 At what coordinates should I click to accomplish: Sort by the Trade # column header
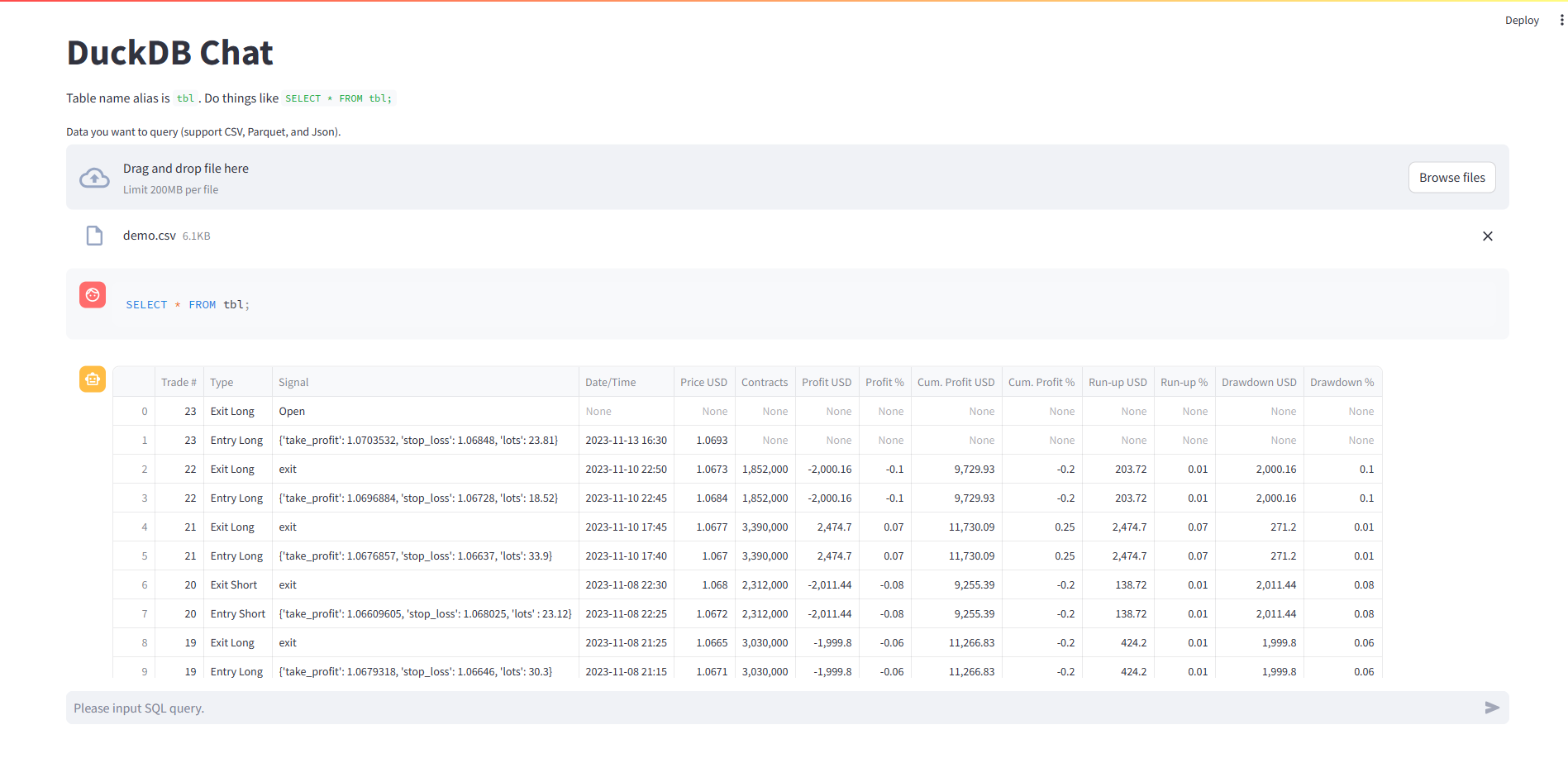(179, 382)
